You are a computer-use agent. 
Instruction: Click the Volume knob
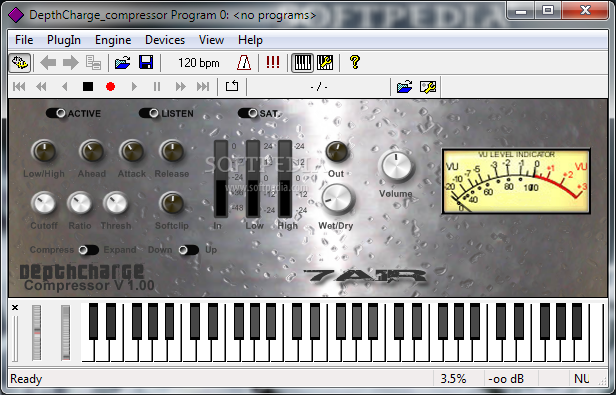coord(396,166)
